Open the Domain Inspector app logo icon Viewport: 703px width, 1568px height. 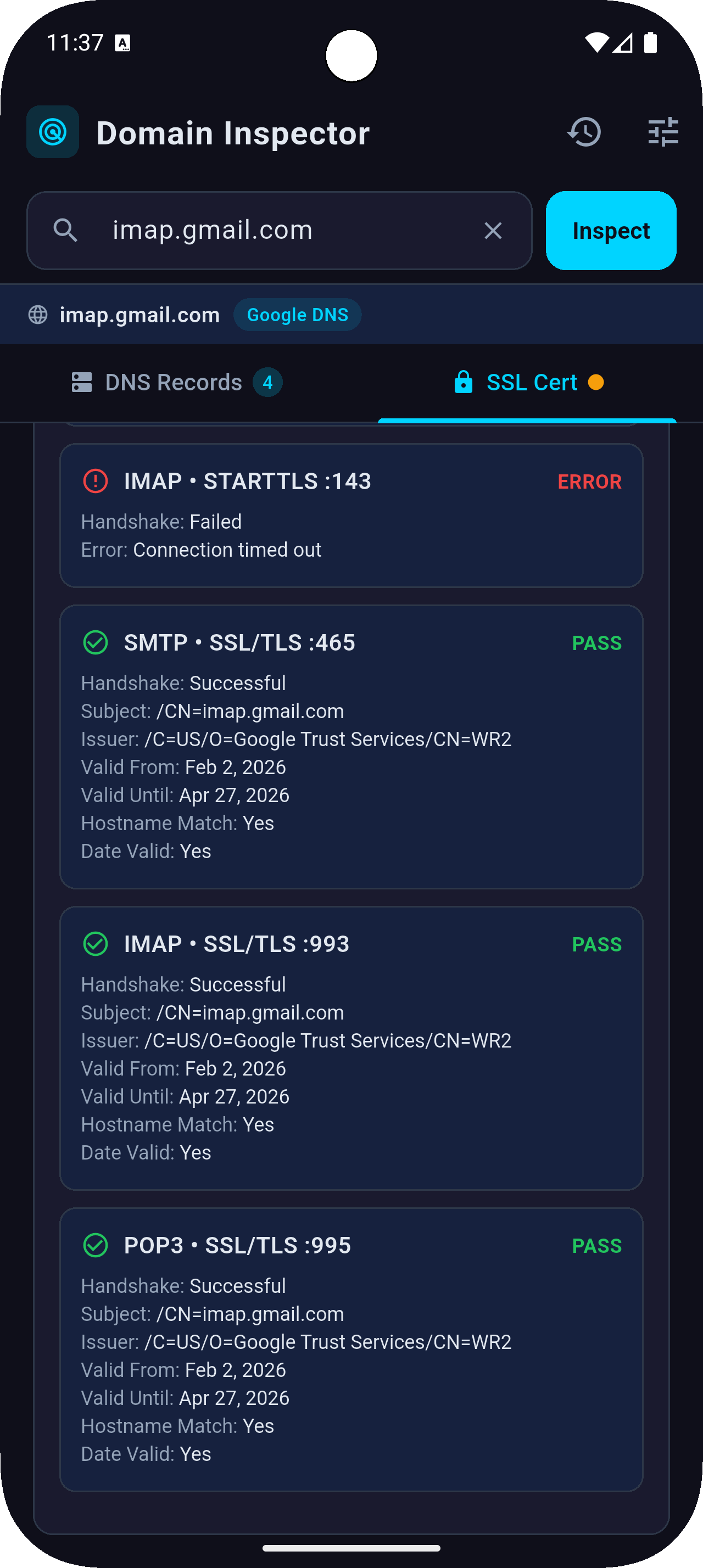[52, 131]
